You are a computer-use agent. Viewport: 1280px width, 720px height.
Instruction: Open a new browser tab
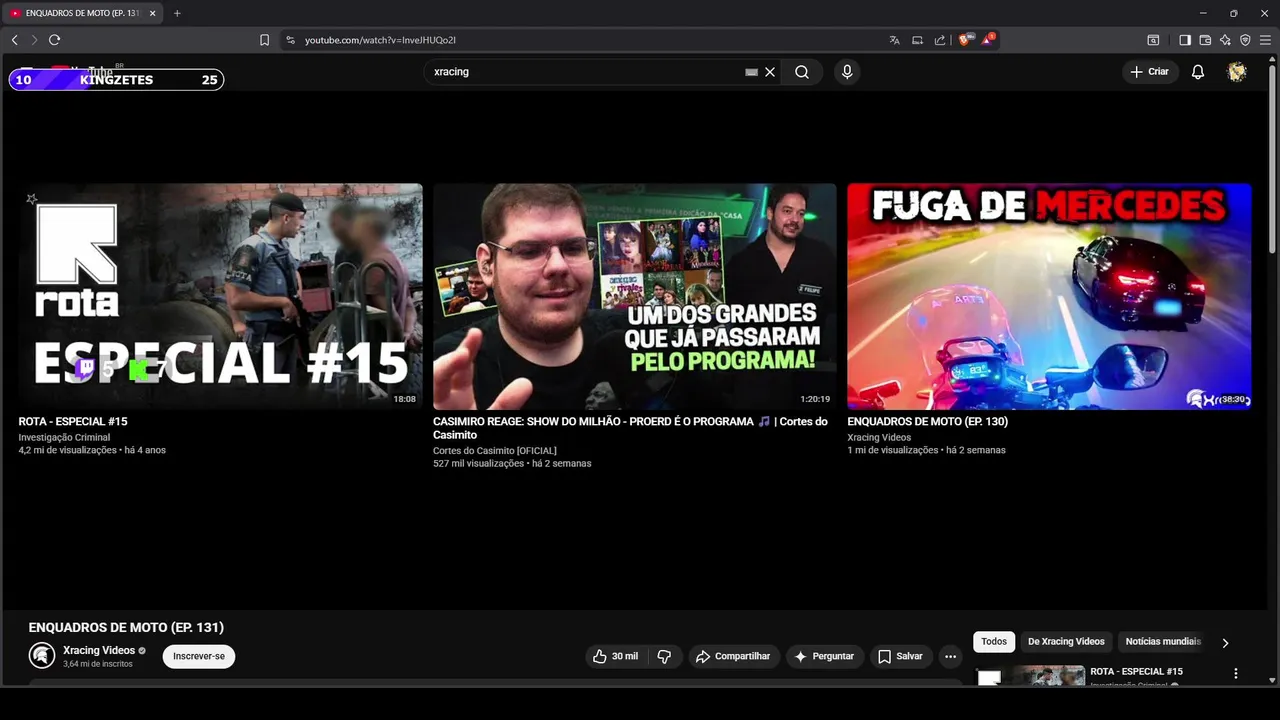point(177,13)
